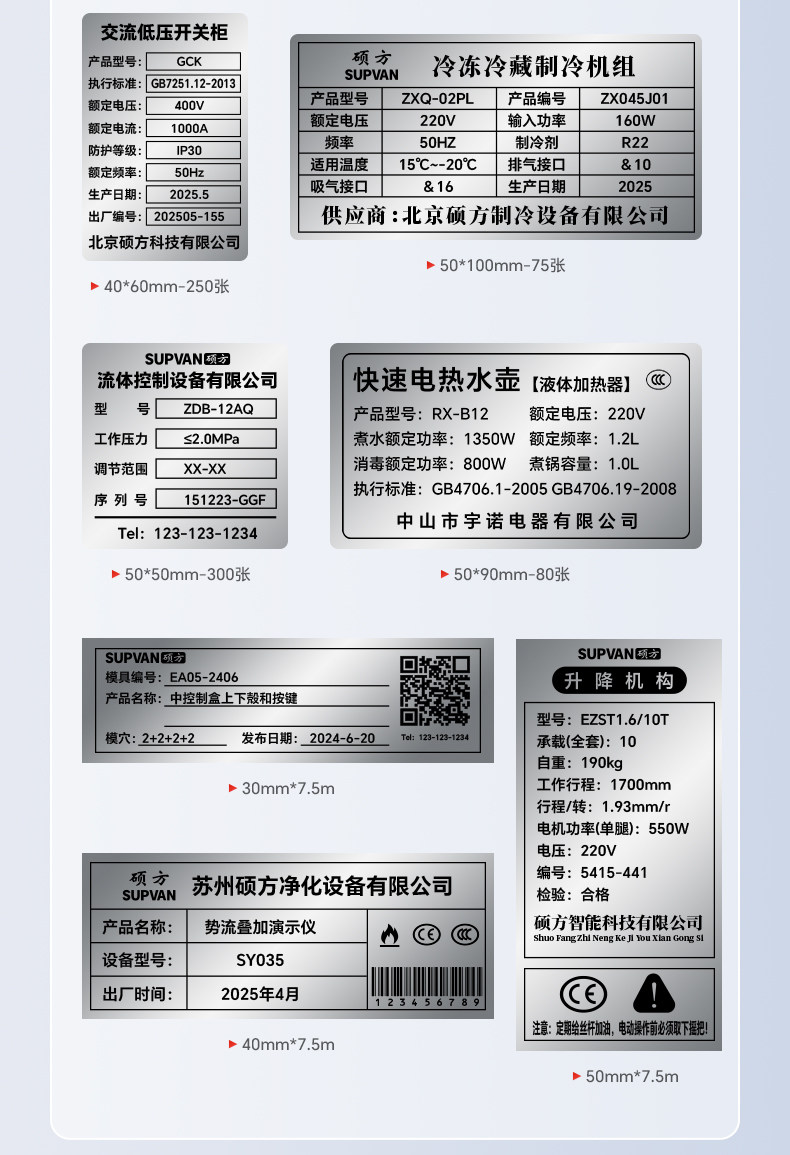Click 硕方智能科技有限公司 company name
This screenshot has width=790, height=1155.
tap(618, 922)
